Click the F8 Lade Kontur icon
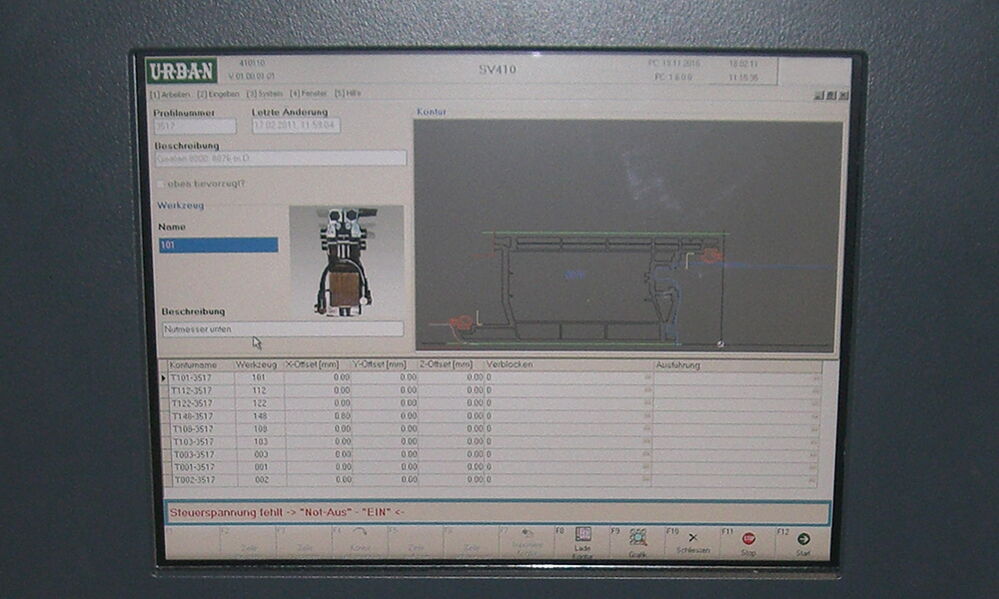999x599 pixels. 582,537
